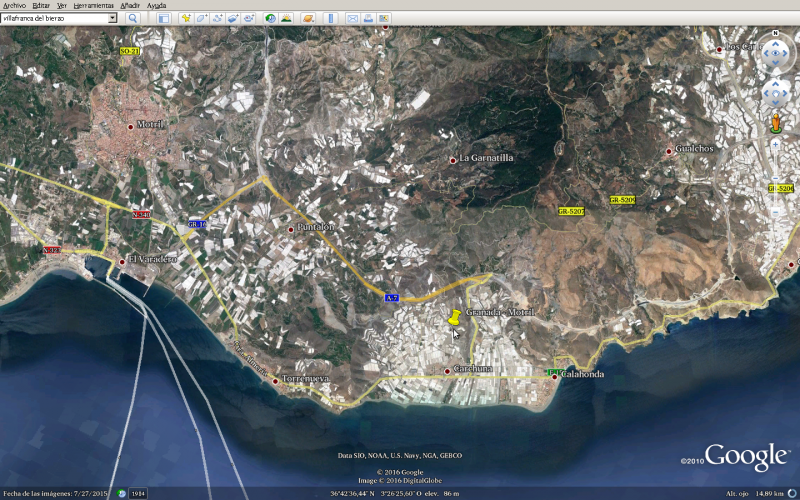Toggle the sidebar panel icon

tap(164, 18)
